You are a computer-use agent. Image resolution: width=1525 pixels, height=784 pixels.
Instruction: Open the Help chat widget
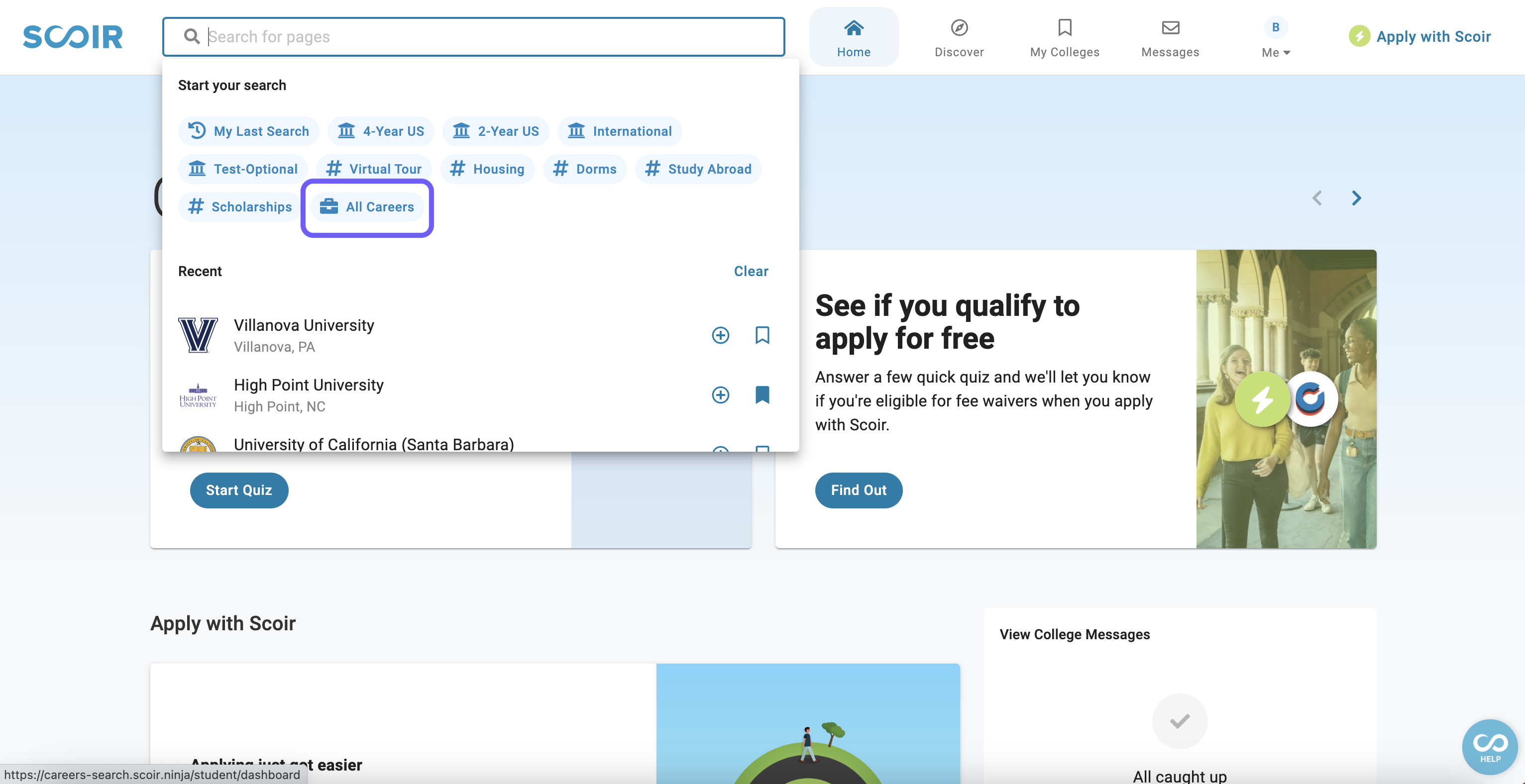click(x=1490, y=747)
